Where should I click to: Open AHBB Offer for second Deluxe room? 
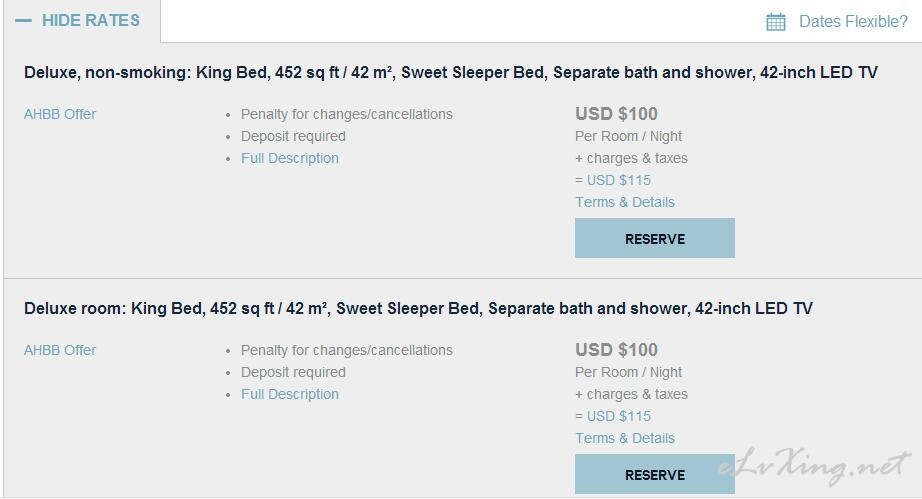point(59,350)
